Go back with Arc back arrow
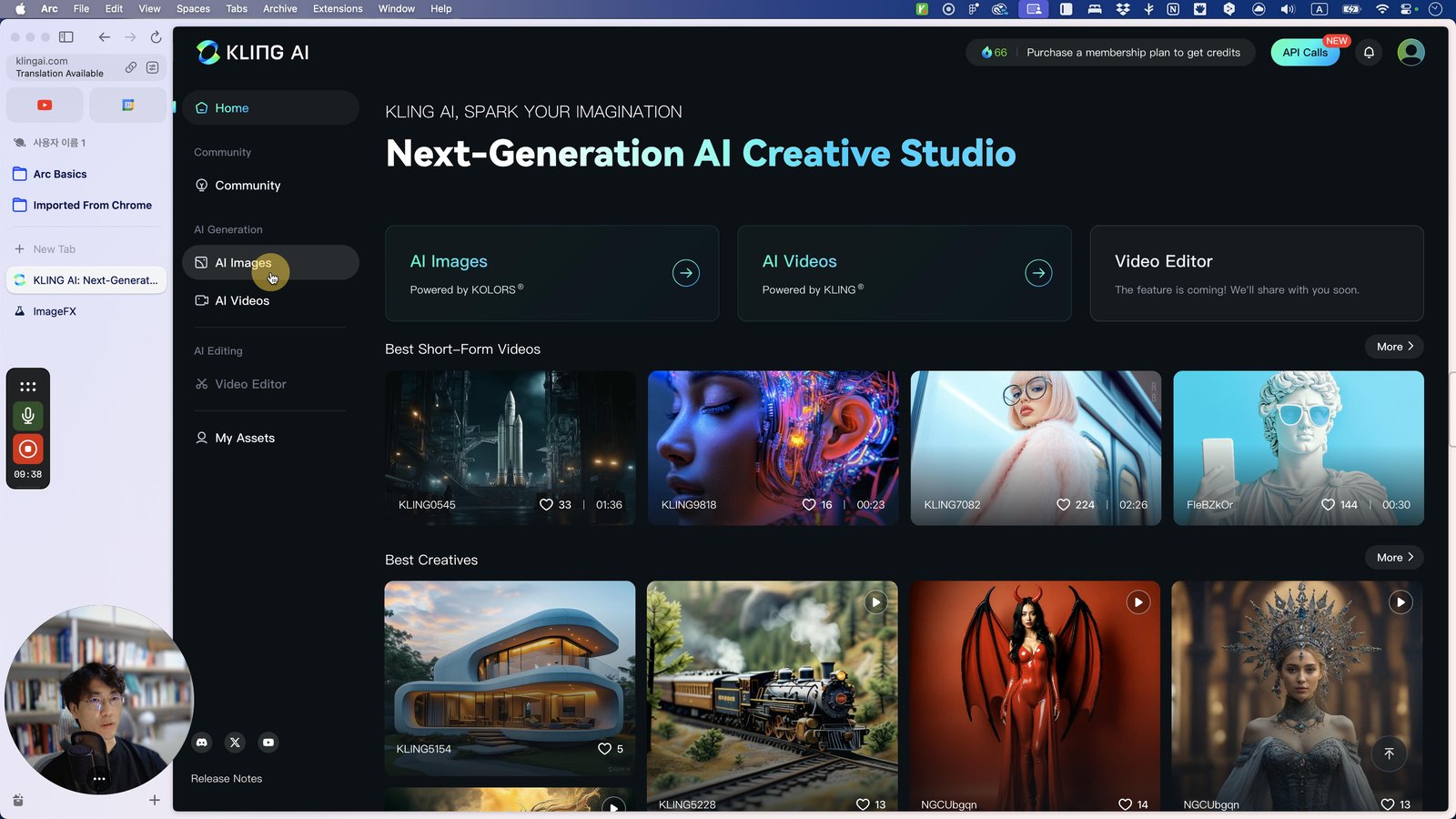Screen dimensions: 1456x819 105,37
